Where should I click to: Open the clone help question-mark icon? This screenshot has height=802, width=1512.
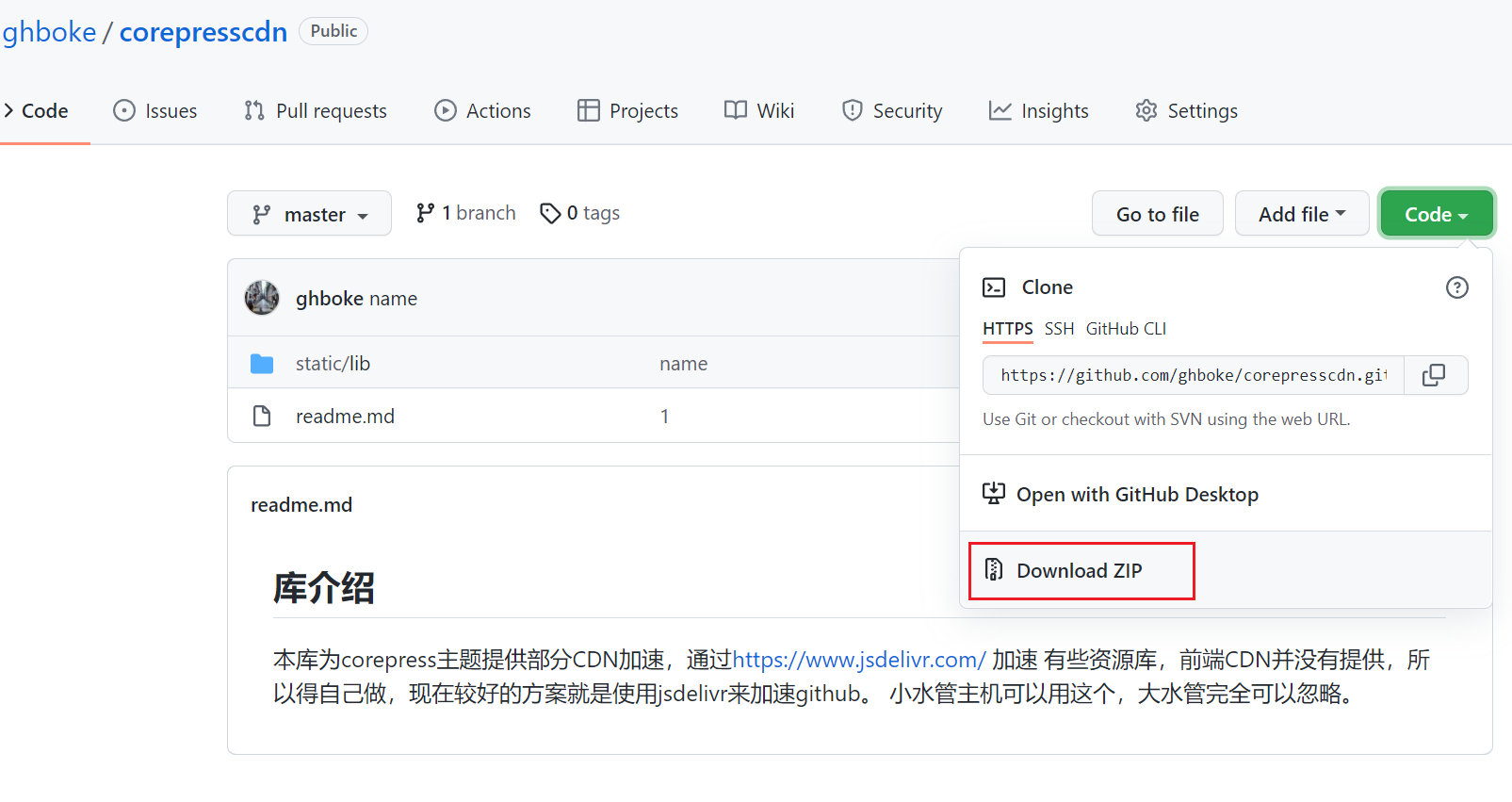pos(1457,287)
